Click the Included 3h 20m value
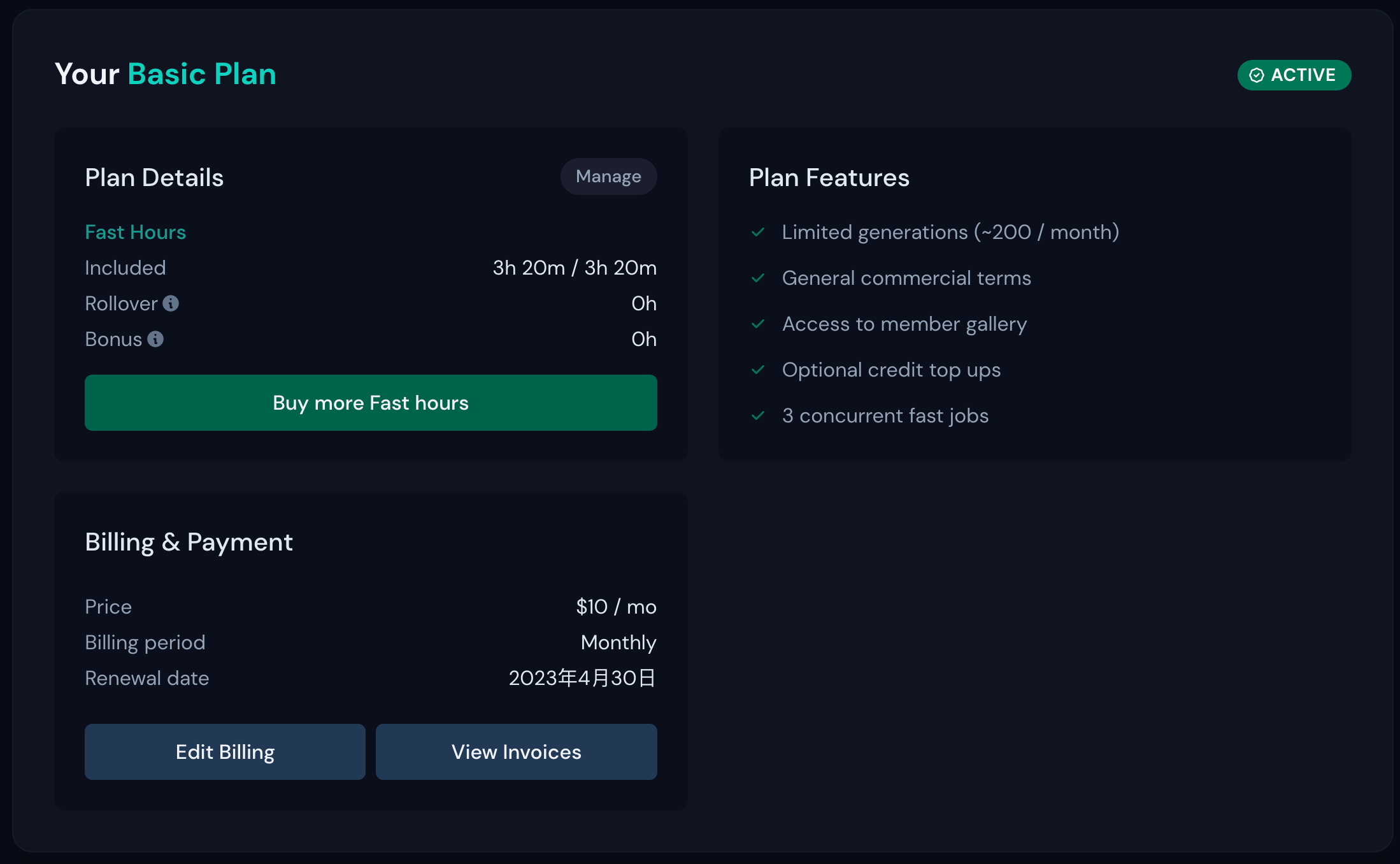 [x=575, y=268]
